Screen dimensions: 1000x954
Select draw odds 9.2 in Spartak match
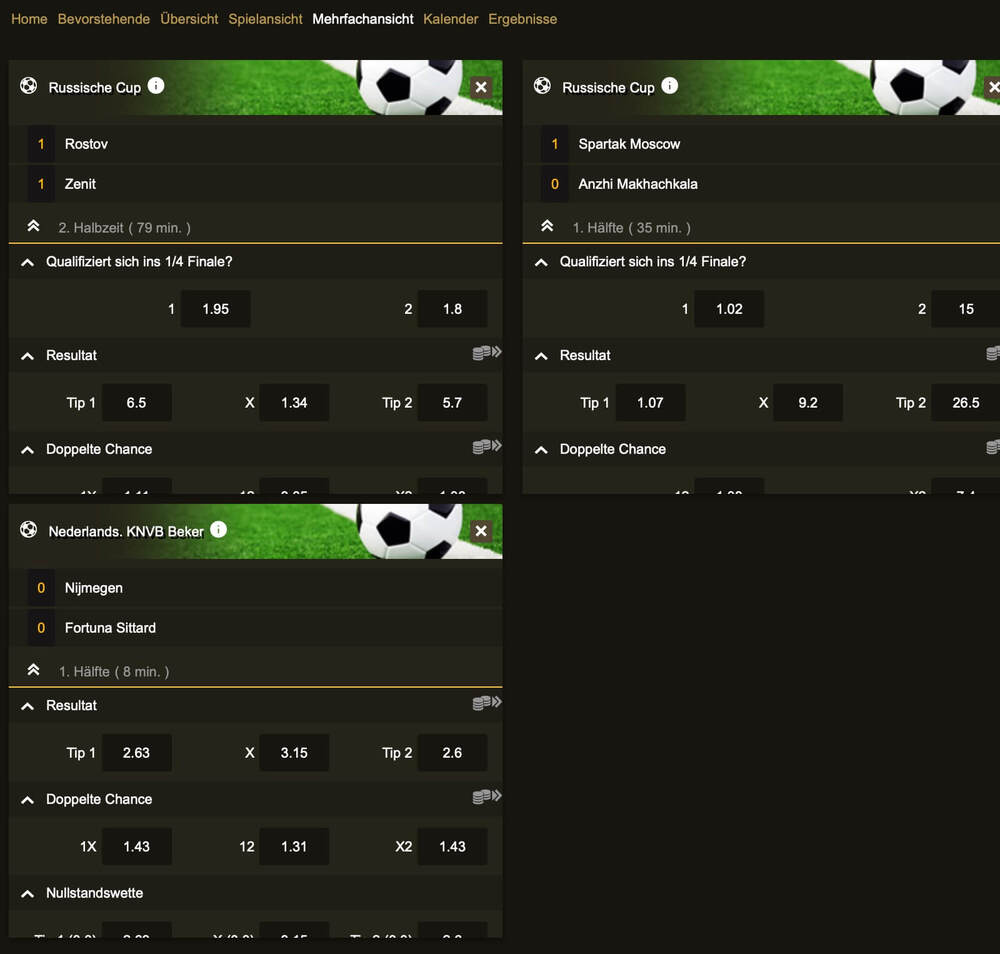(807, 402)
